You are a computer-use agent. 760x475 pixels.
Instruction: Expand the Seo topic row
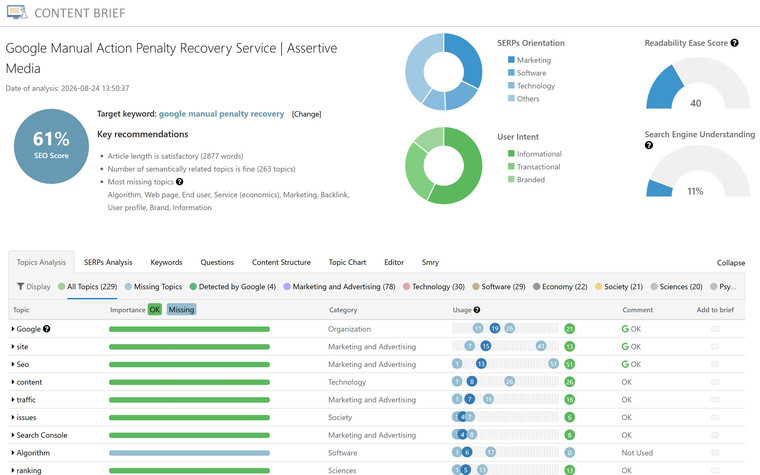point(13,364)
